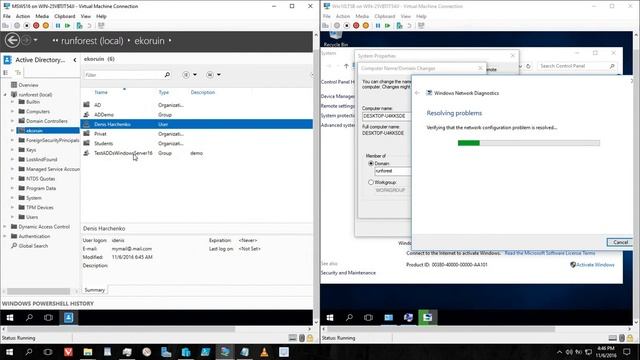The width and height of the screenshot is (640, 360).
Task: Click the back arrow in Active Directory Administrative Center
Action: [12, 40]
